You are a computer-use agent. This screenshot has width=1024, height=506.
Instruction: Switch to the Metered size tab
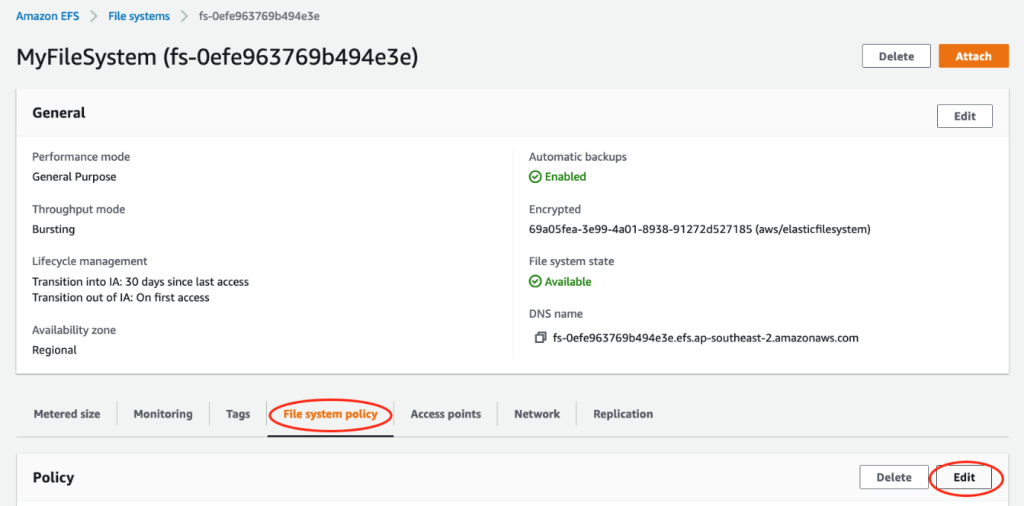point(67,414)
